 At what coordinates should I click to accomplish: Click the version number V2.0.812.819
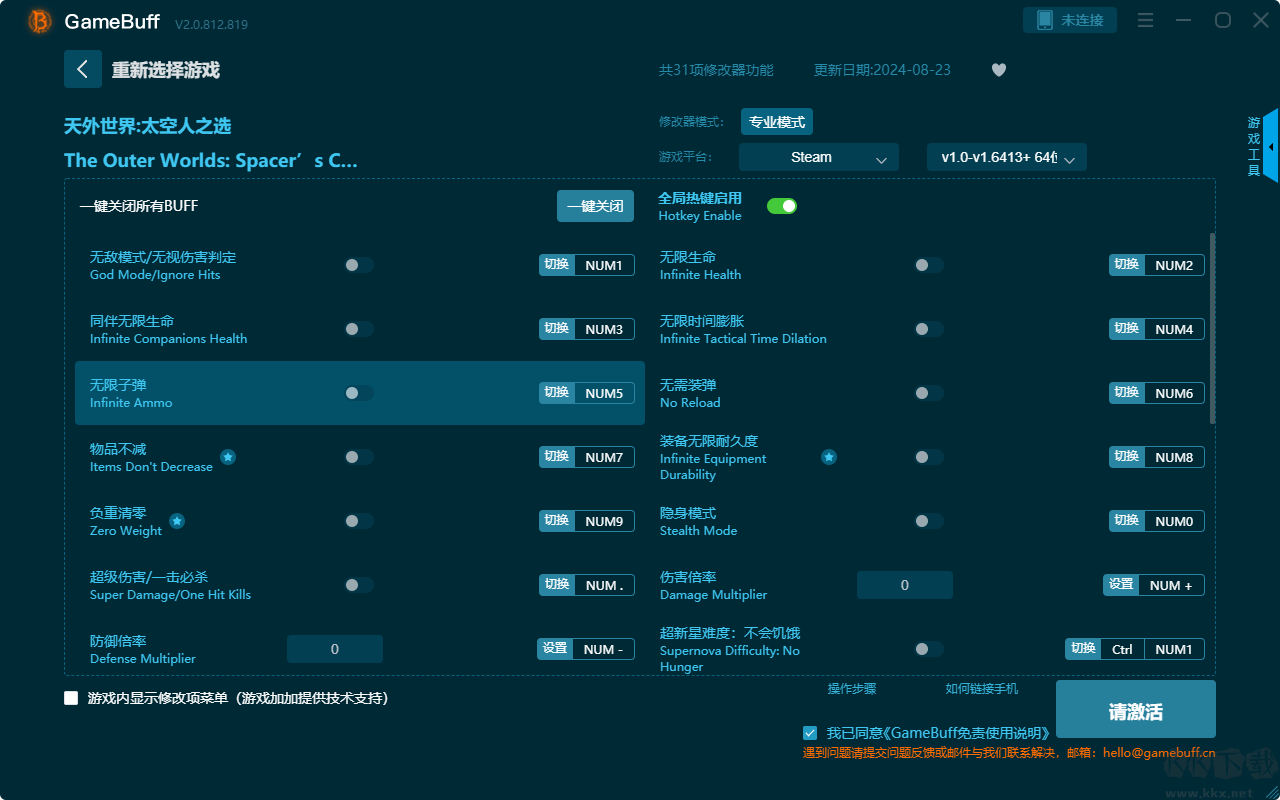point(211,23)
